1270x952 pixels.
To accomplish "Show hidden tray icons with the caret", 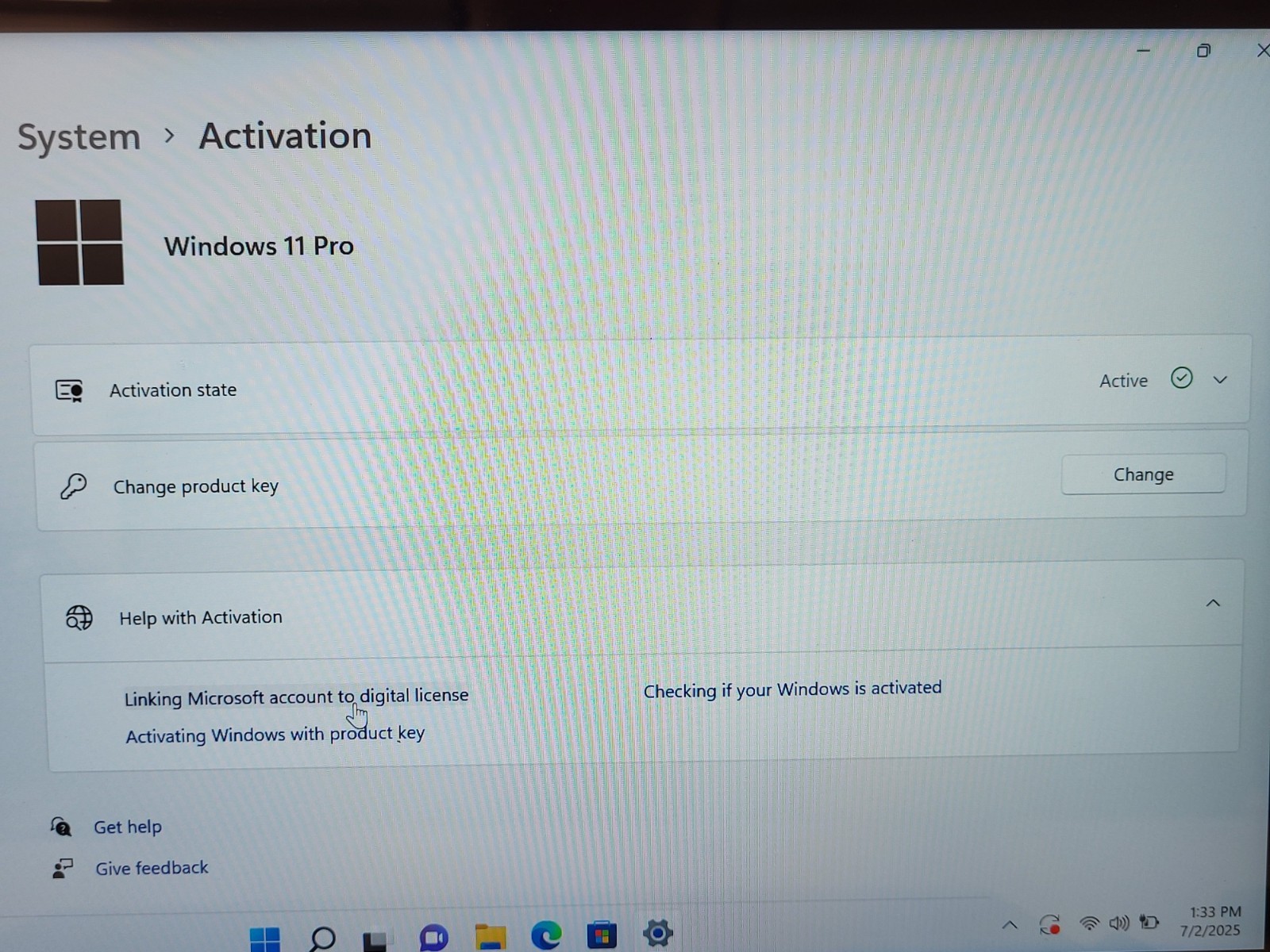I will 1010,925.
